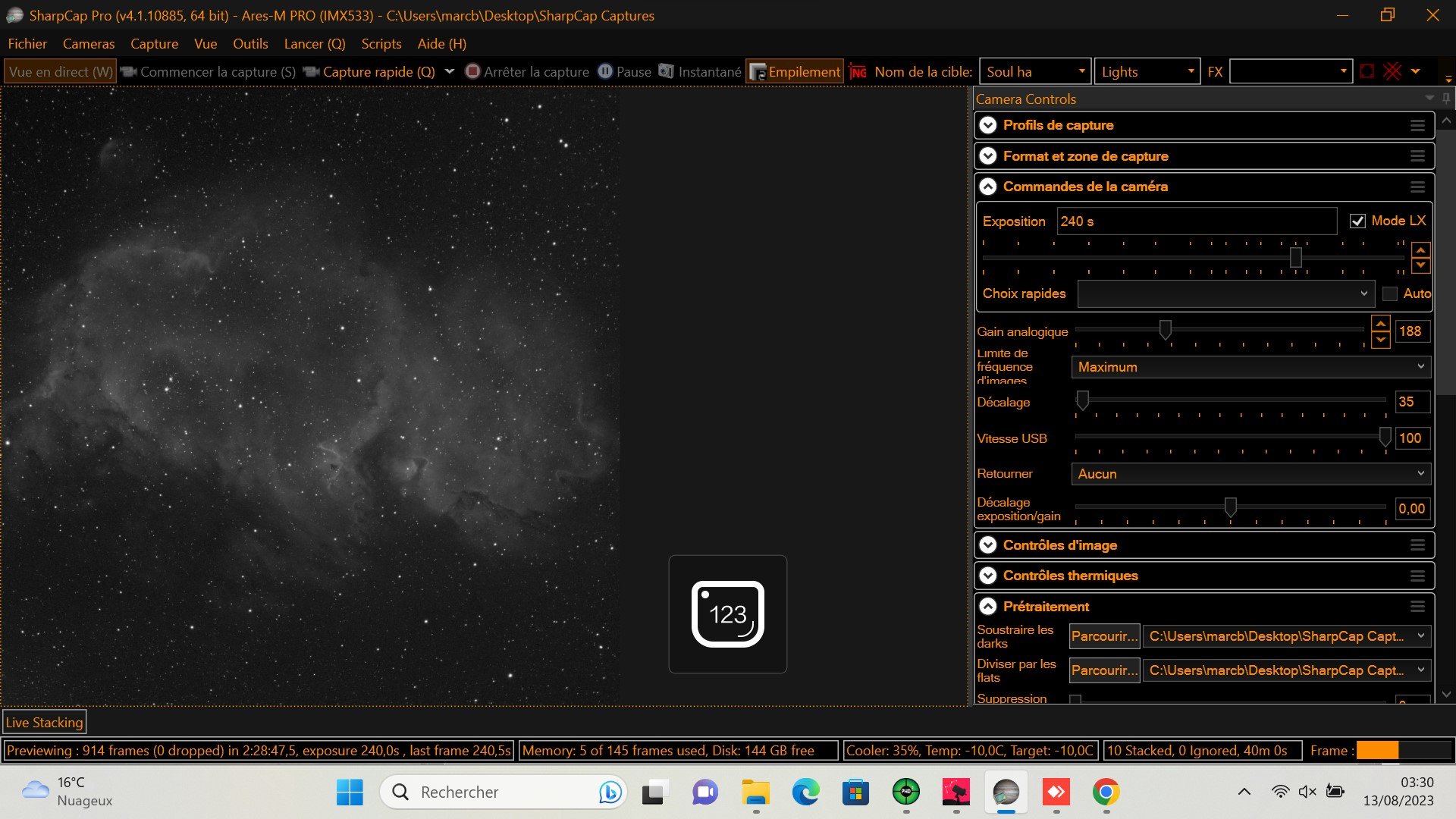
Task: Click Vue en direct (W) button
Action: click(x=61, y=71)
